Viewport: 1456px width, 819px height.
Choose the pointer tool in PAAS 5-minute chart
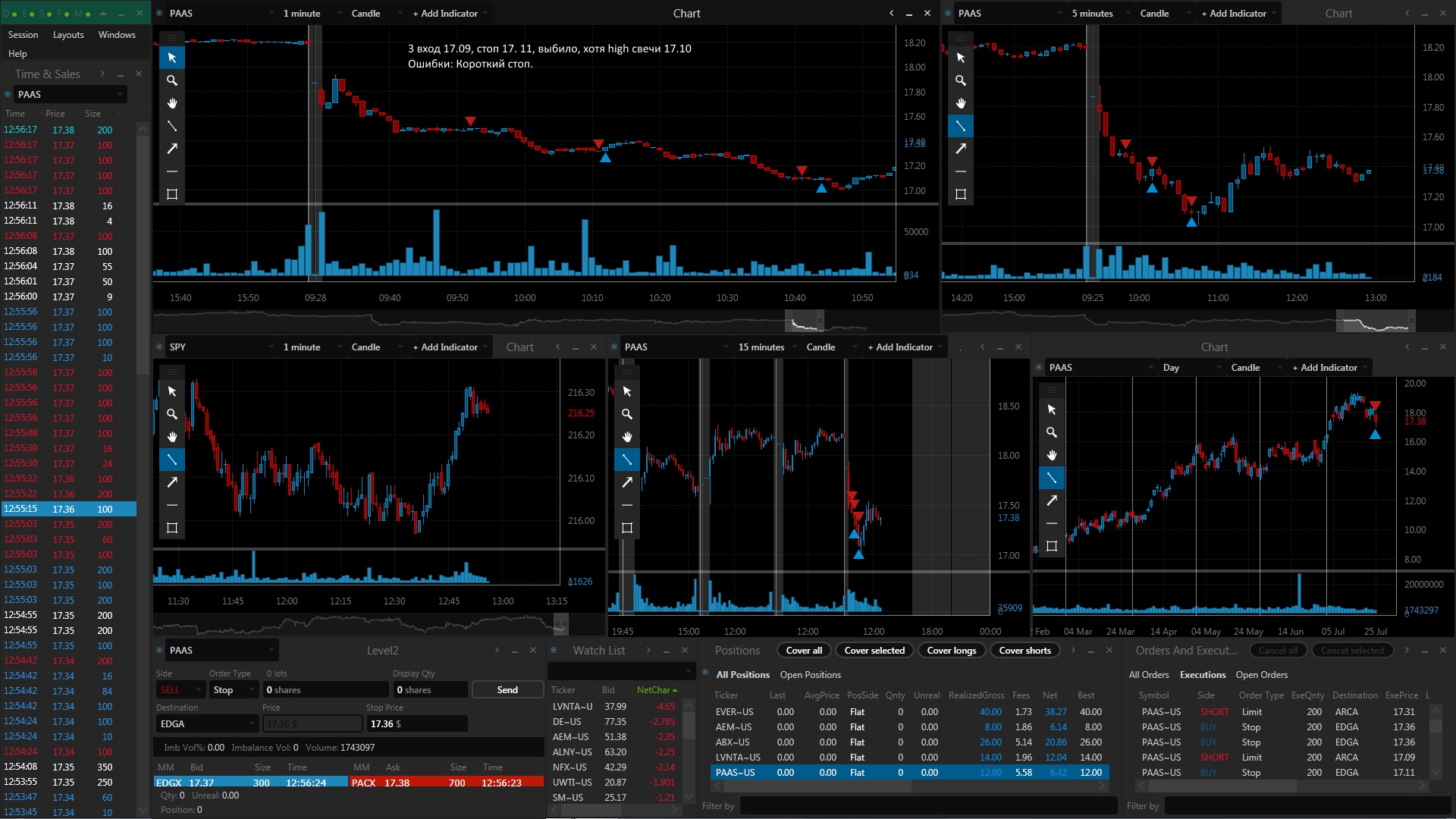pos(961,58)
